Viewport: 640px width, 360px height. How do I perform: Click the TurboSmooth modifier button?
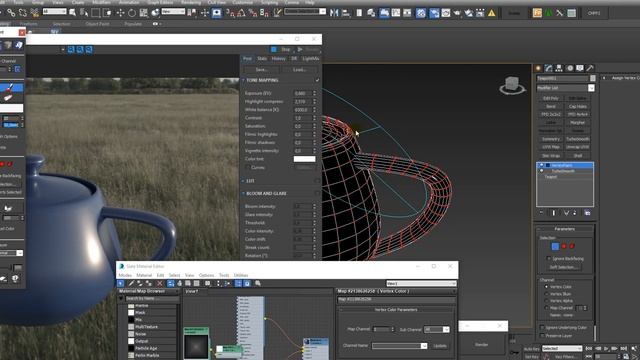pyautogui.click(x=578, y=139)
